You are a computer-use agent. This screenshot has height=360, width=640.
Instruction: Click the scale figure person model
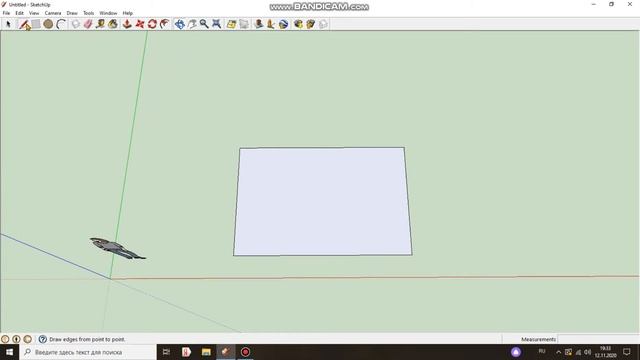coord(117,248)
